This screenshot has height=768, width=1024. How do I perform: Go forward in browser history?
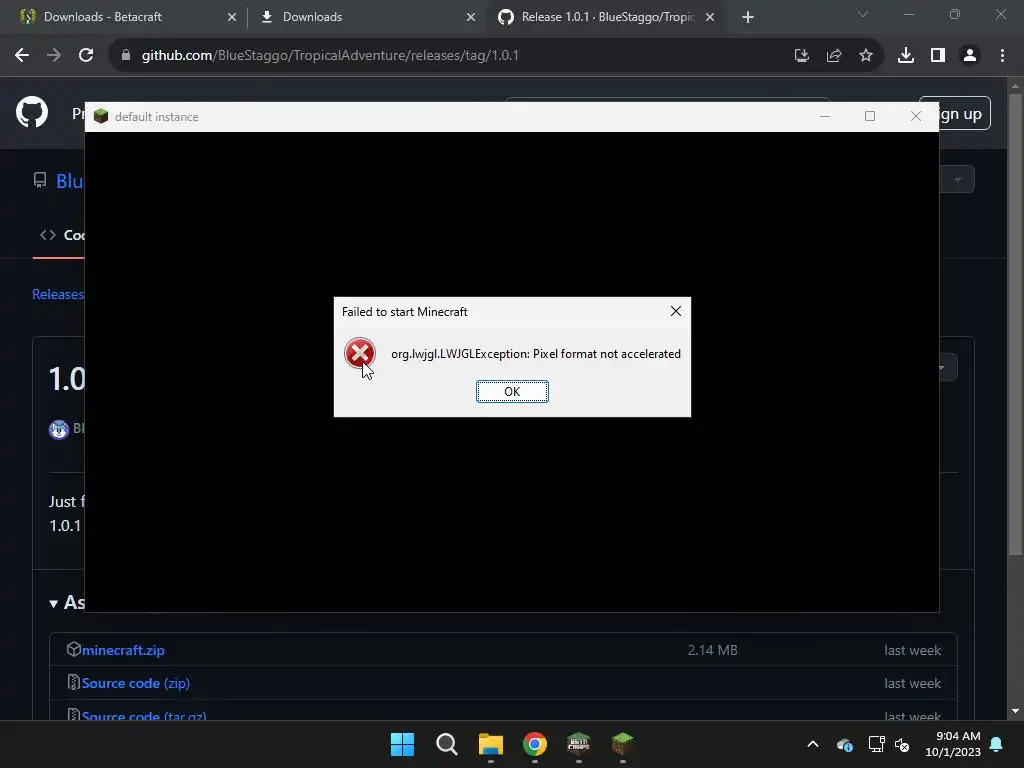[54, 56]
